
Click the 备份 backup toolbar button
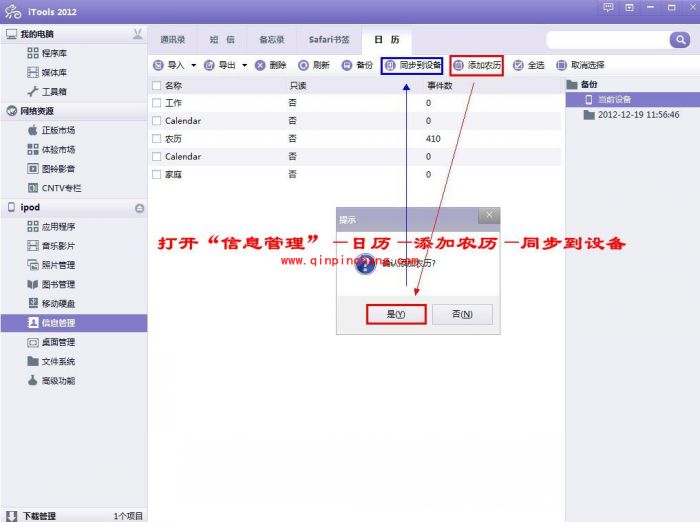(357, 65)
